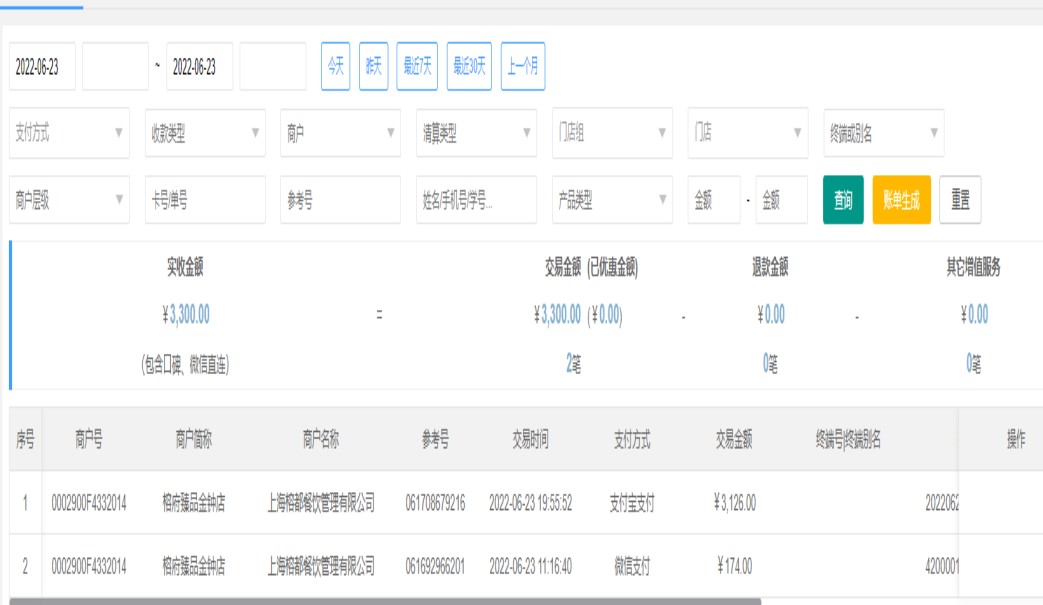Select the 上一个月 date shortcut
1043x605 pixels.
[x=522, y=67]
